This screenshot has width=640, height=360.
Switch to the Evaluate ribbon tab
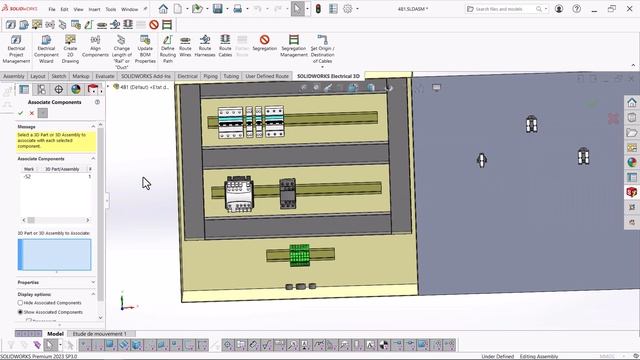pos(105,76)
